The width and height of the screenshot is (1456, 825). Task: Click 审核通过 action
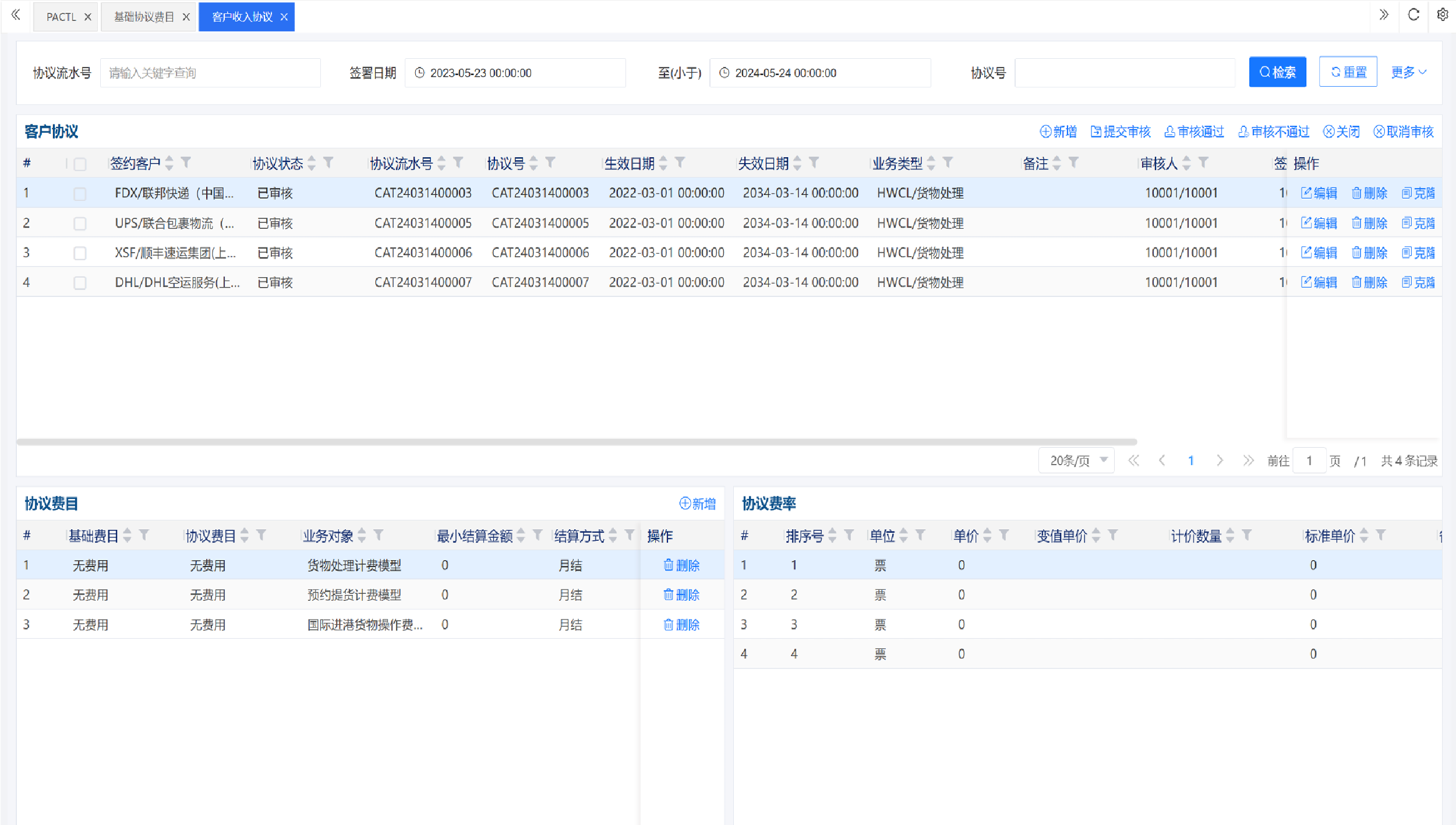[x=1194, y=132]
